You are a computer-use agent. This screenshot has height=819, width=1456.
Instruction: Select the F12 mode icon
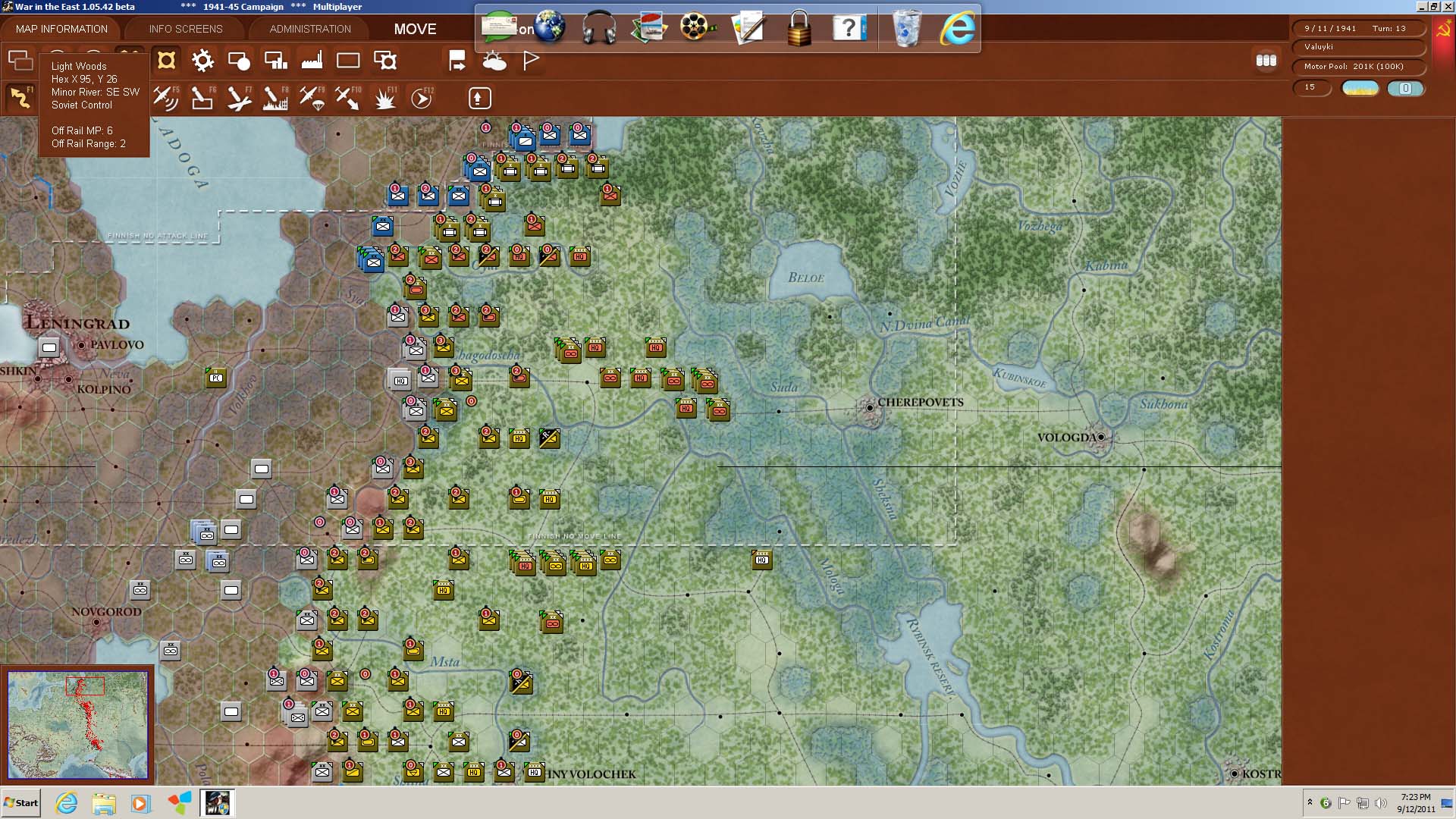pos(422,98)
